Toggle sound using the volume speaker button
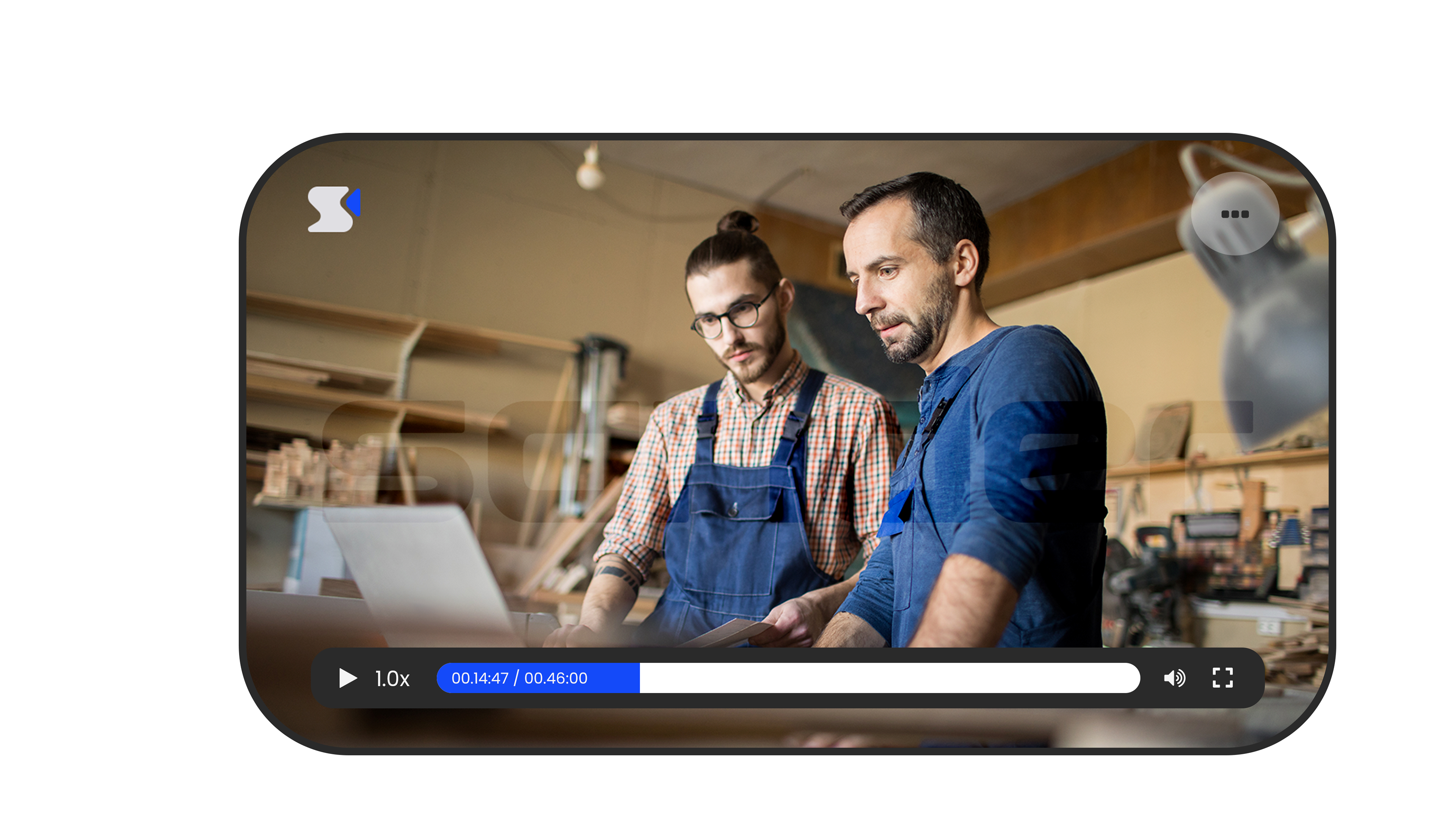The height and width of the screenshot is (819, 1456). tap(1174, 678)
